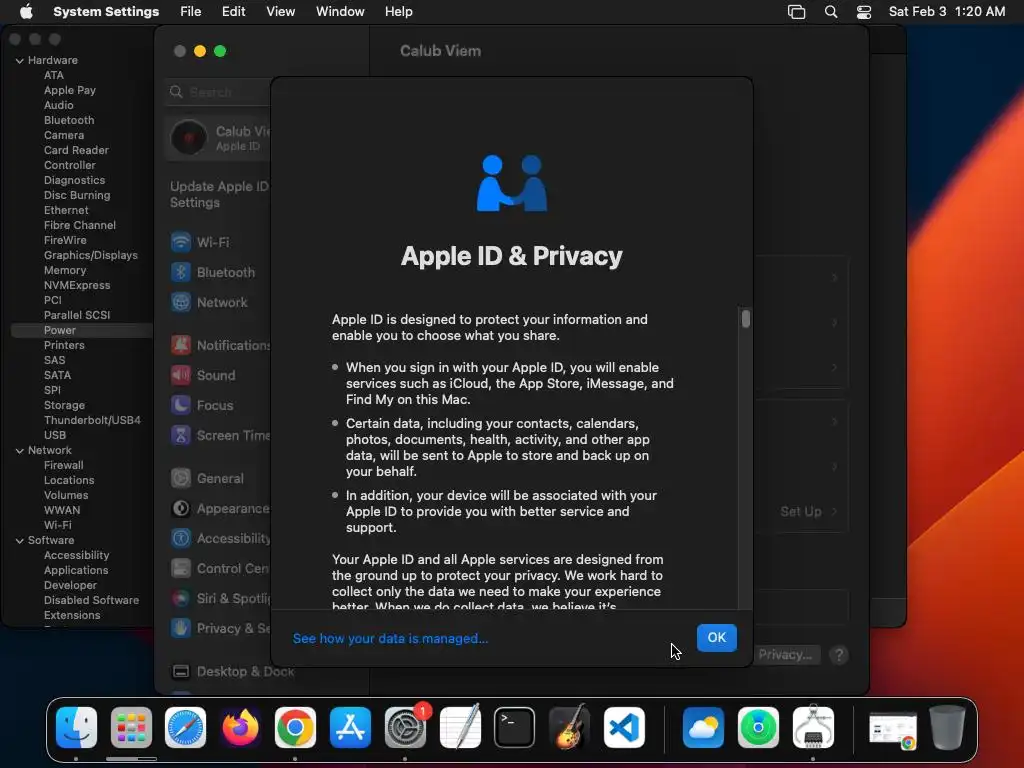The image size is (1024, 768).
Task: Click the help question mark button
Action: 839,654
